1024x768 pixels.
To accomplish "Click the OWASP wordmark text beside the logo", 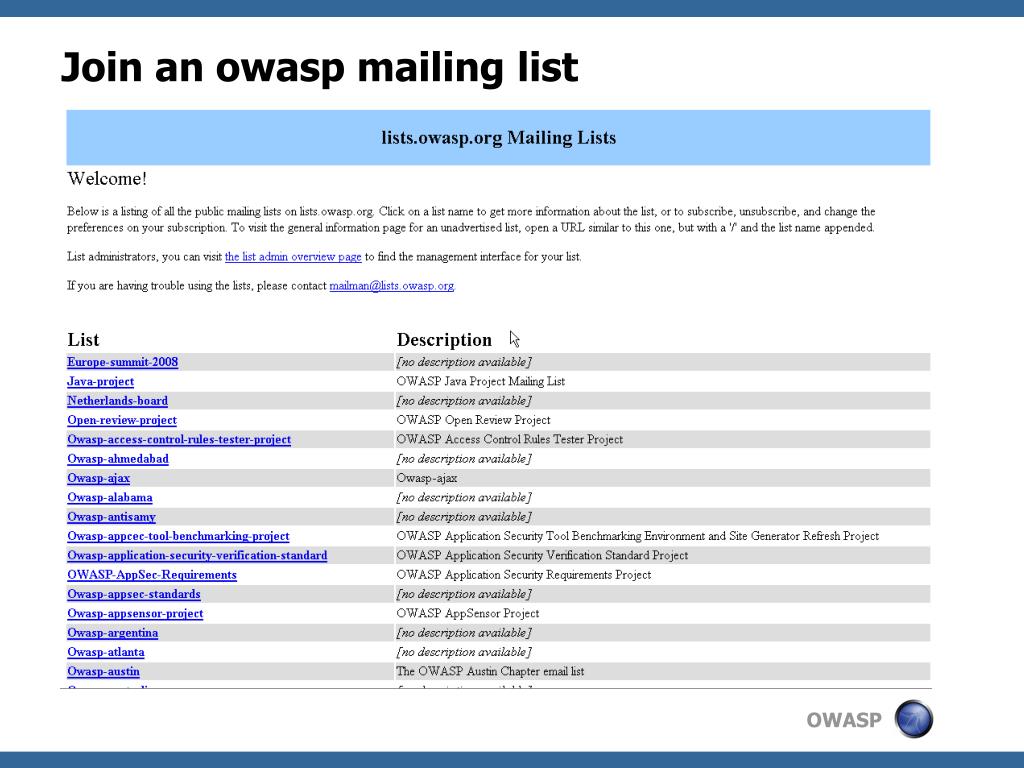I will 844,720.
